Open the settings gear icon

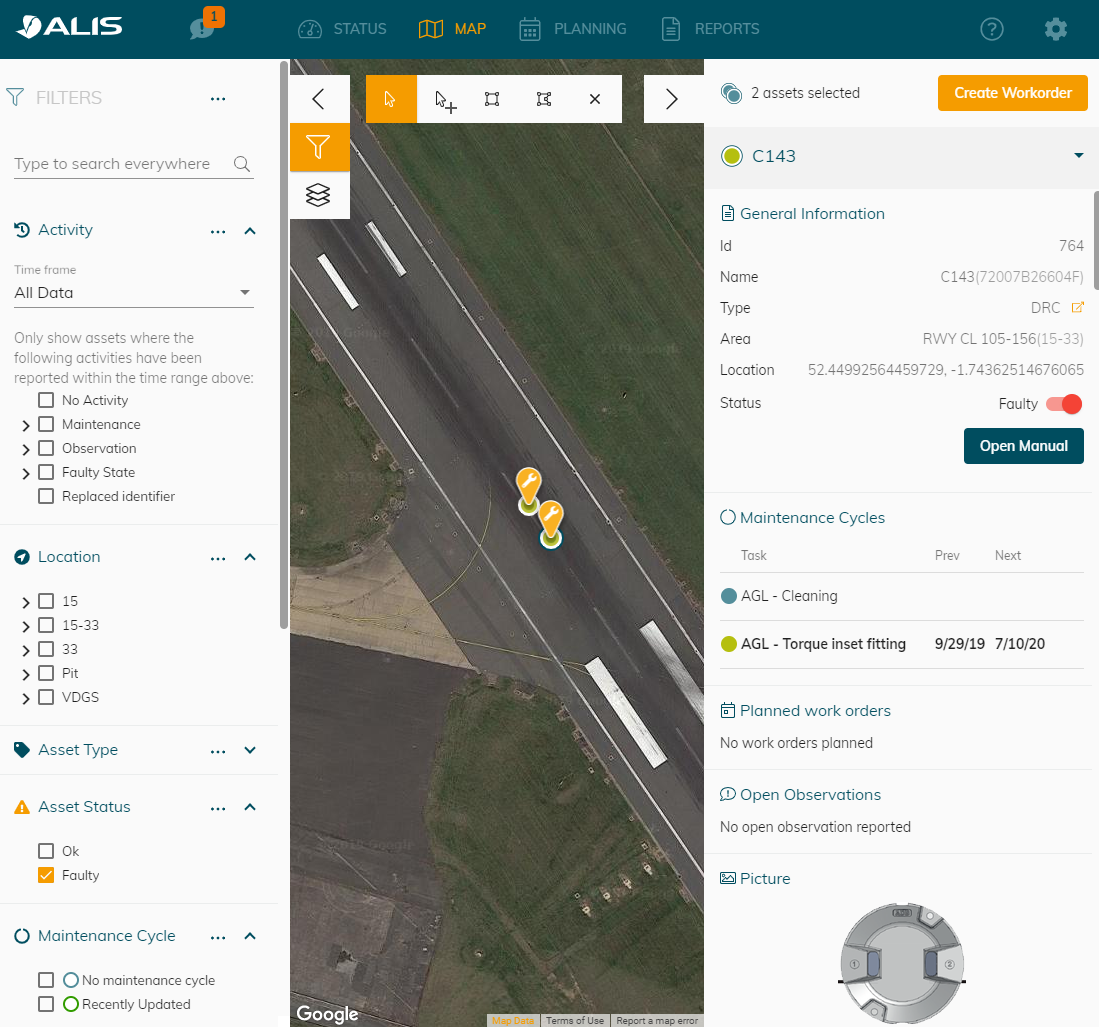click(1055, 29)
